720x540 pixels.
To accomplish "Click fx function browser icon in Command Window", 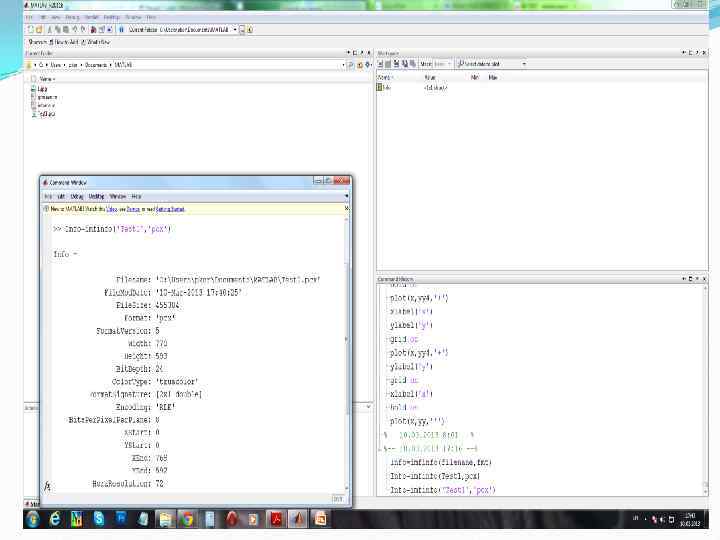I will coord(47,485).
